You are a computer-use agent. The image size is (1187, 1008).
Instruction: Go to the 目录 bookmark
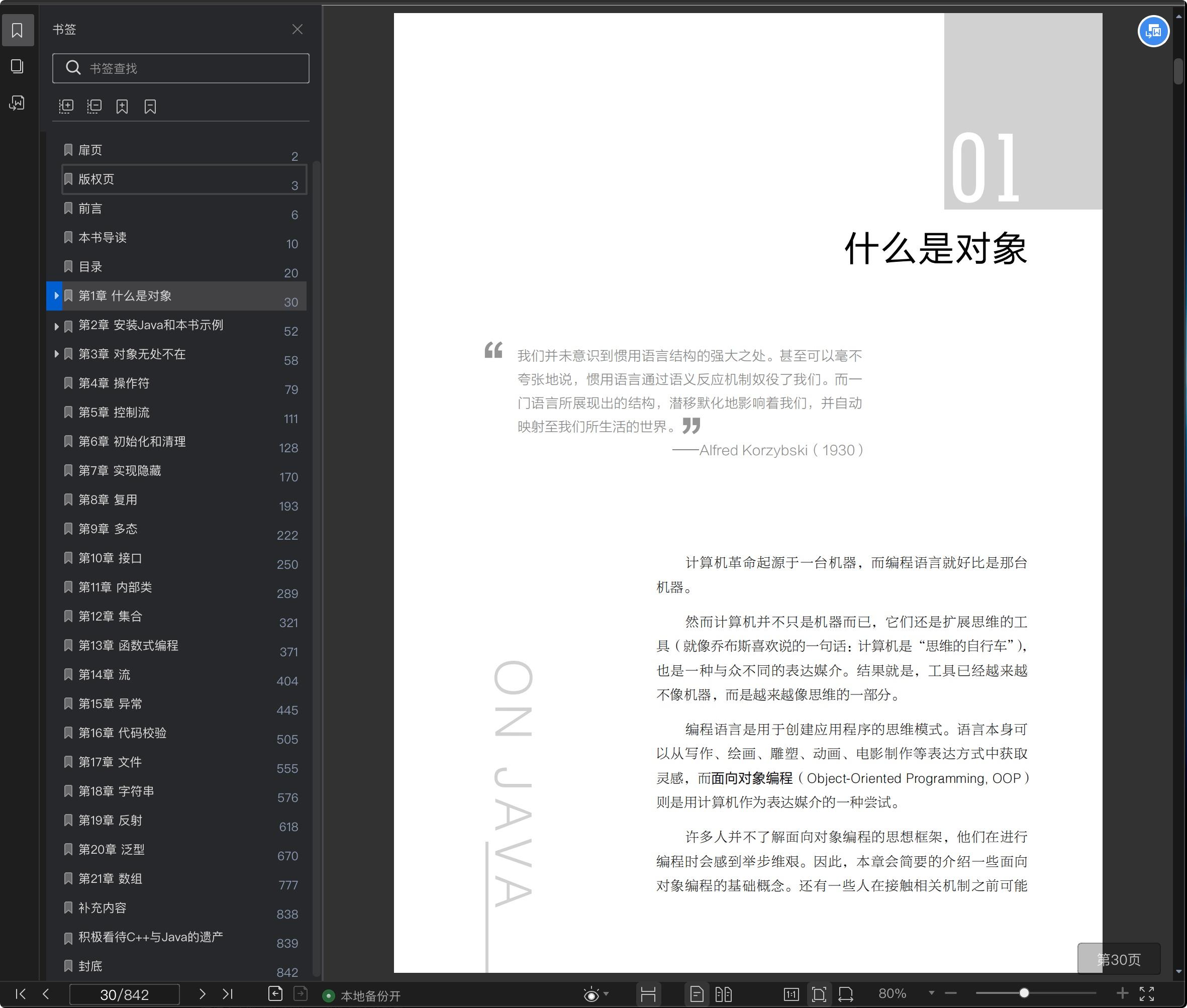click(184, 267)
